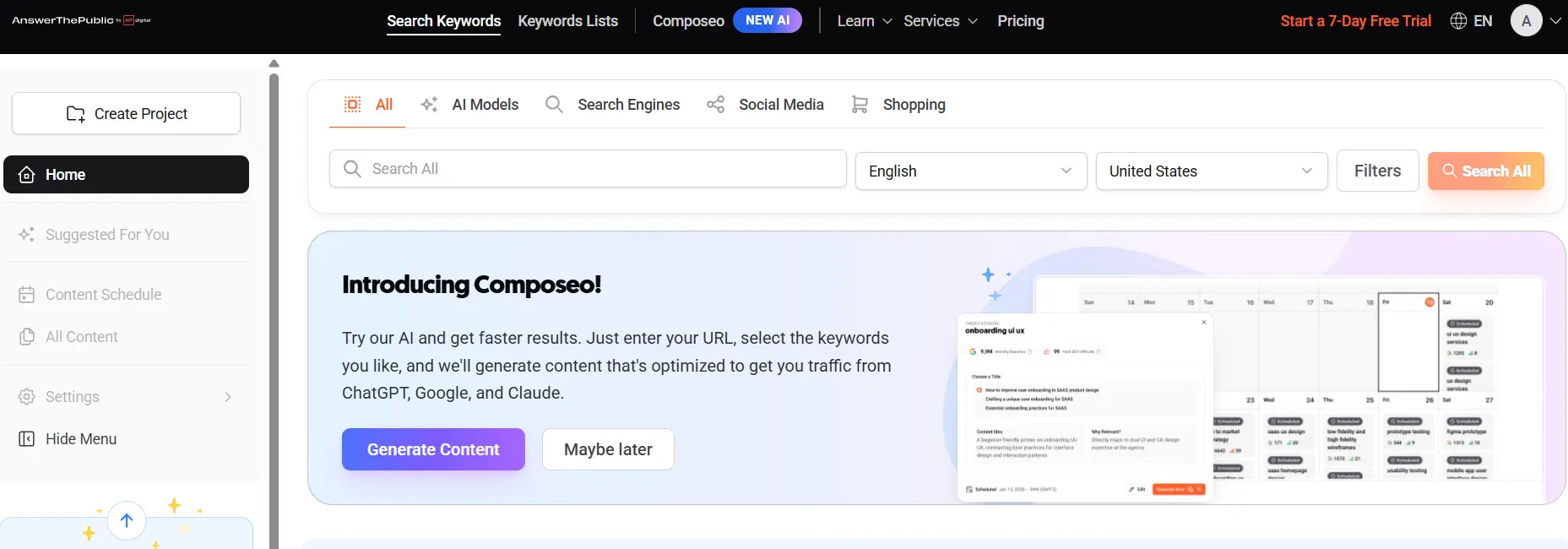This screenshot has width=1568, height=549.
Task: Click the sidebar vertical scrollbar
Action: pyautogui.click(x=274, y=313)
